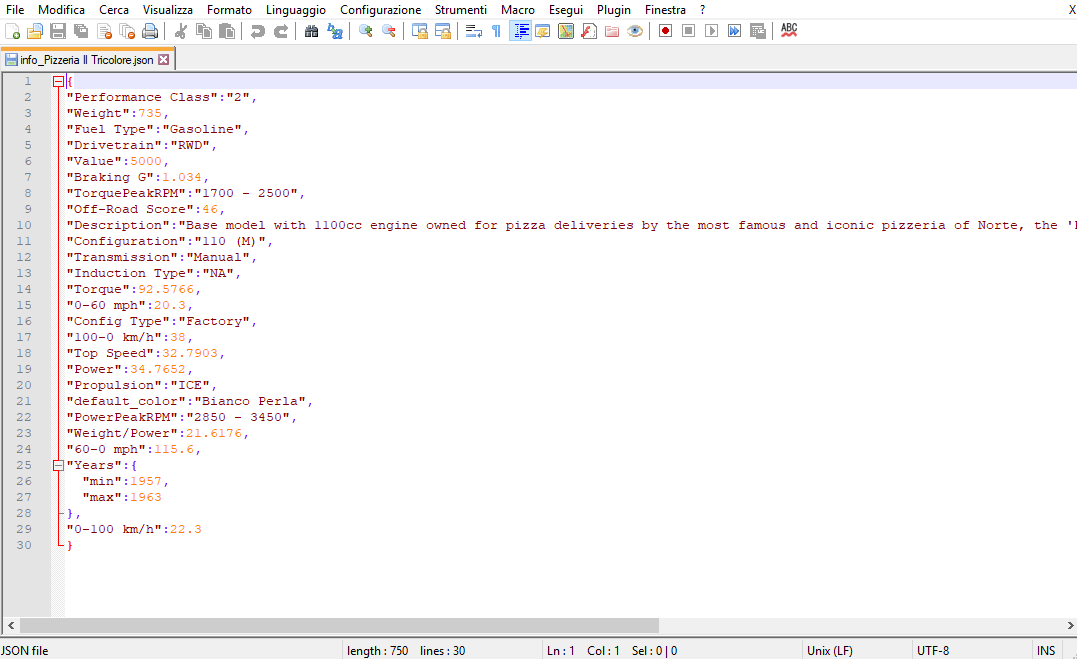Click the horizontal scrollbar thumb

point(339,625)
